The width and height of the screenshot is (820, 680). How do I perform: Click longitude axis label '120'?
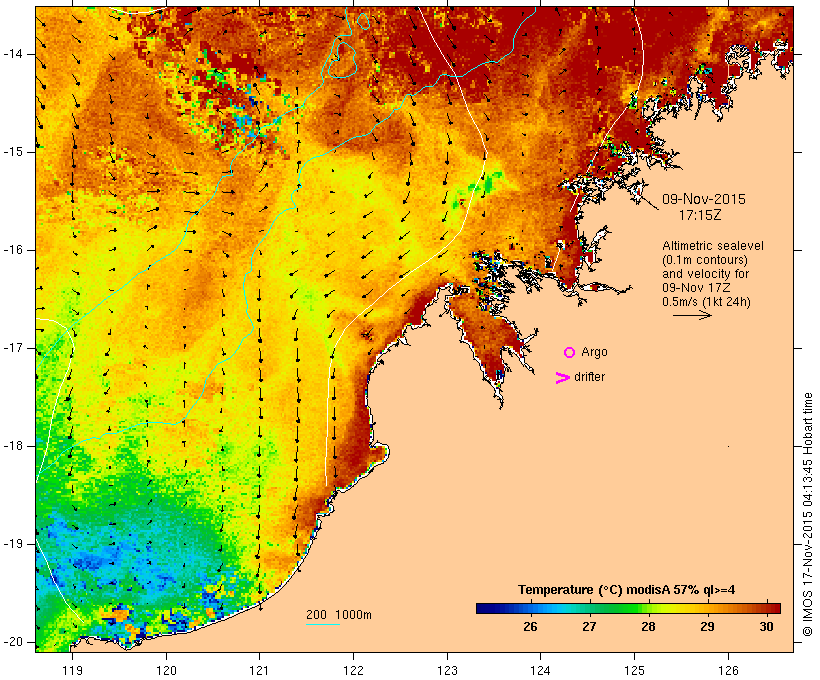click(x=166, y=670)
